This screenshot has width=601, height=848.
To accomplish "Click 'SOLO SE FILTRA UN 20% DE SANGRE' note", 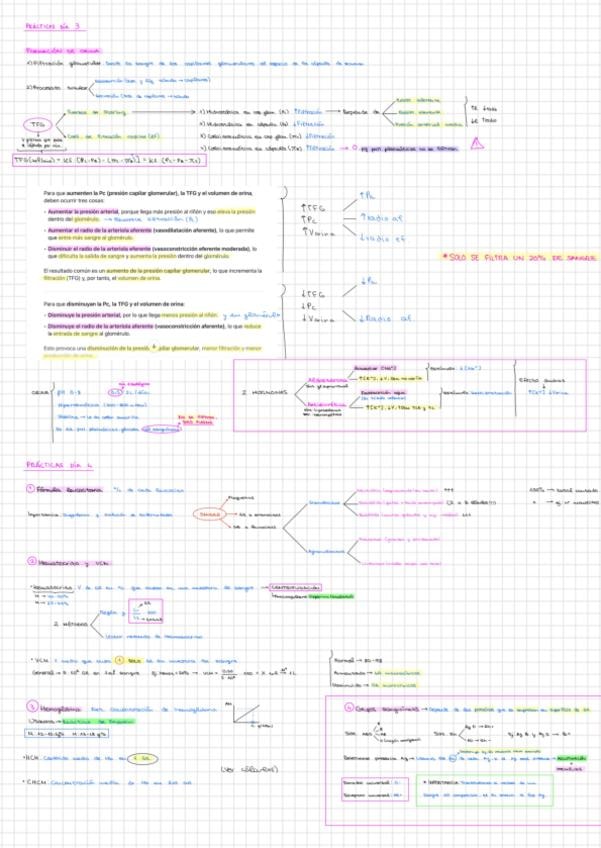I will [518, 258].
